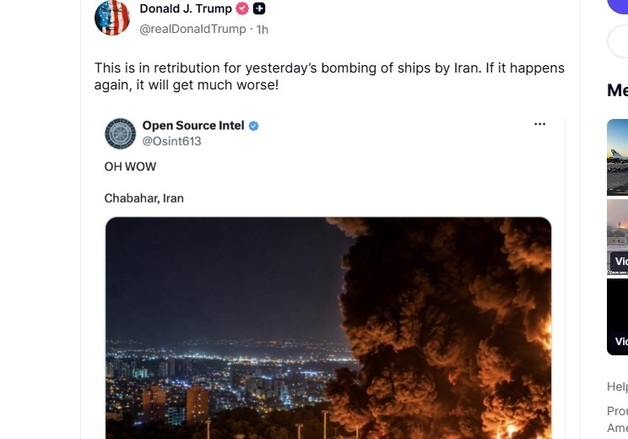Click blue verified checkmark next to Open Source Intel
Image resolution: width=628 pixels, height=439 pixels.
point(254,126)
